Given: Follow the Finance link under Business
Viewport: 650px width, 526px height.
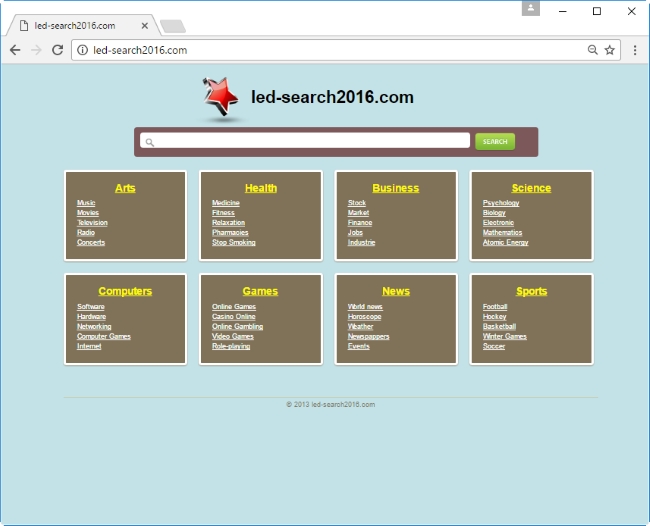Looking at the screenshot, I should click(360, 223).
